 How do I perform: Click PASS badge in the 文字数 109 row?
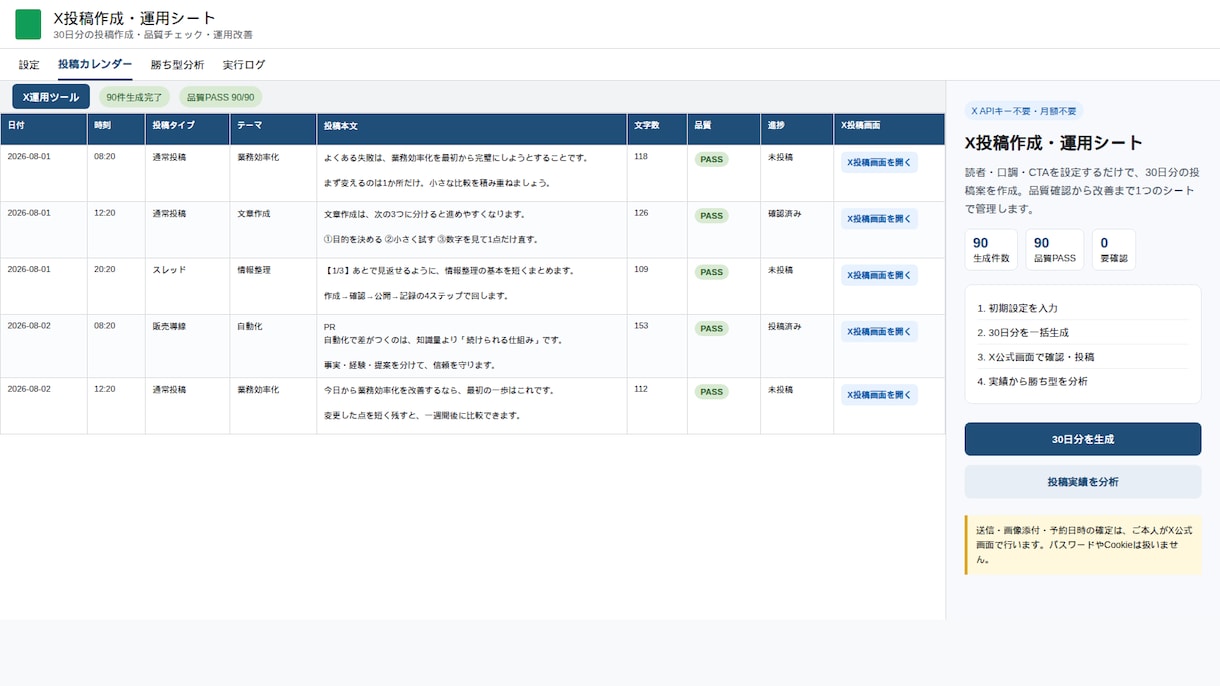click(x=711, y=272)
